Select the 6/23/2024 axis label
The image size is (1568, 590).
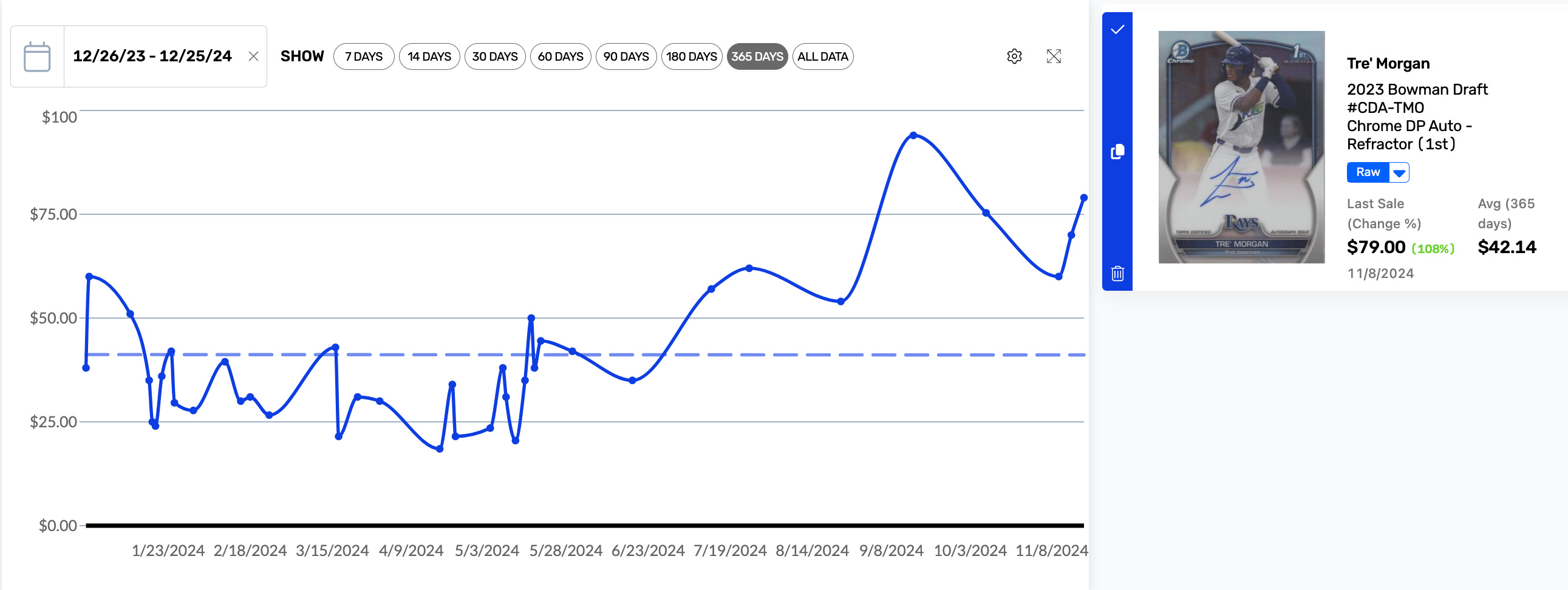tap(647, 551)
